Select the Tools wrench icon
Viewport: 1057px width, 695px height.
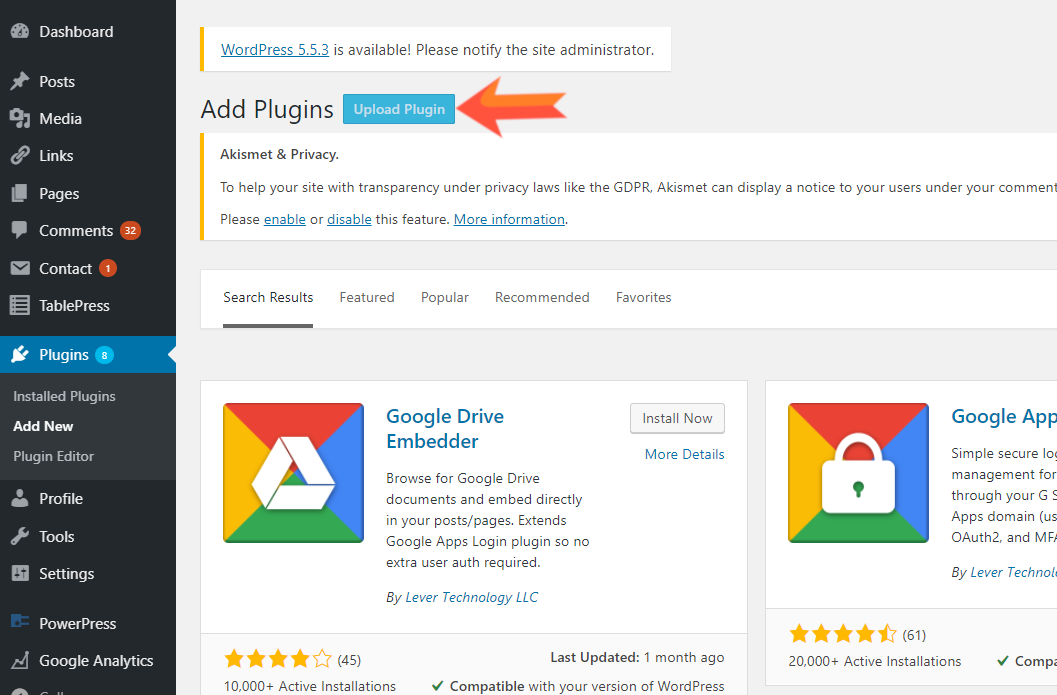click(21, 536)
